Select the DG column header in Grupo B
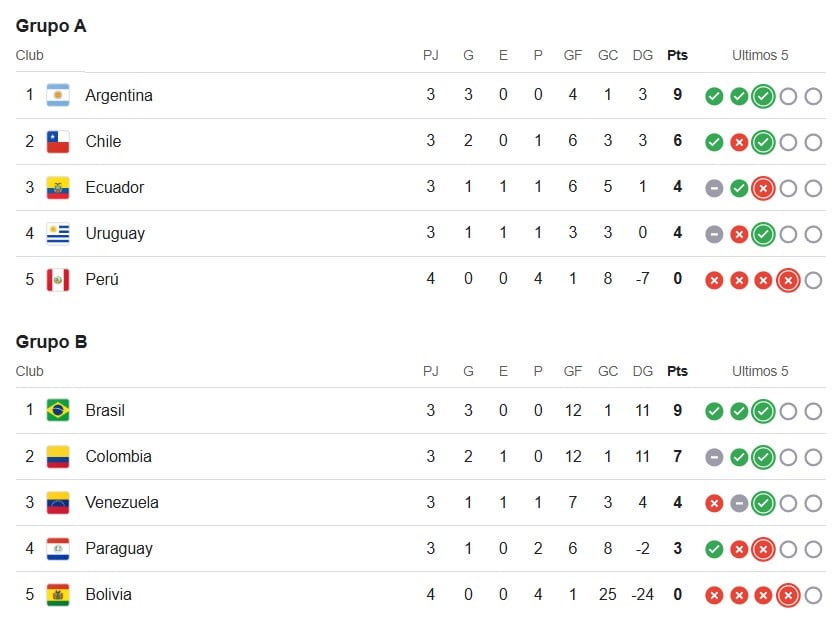Viewport: 837px width, 633px height. coord(643,371)
